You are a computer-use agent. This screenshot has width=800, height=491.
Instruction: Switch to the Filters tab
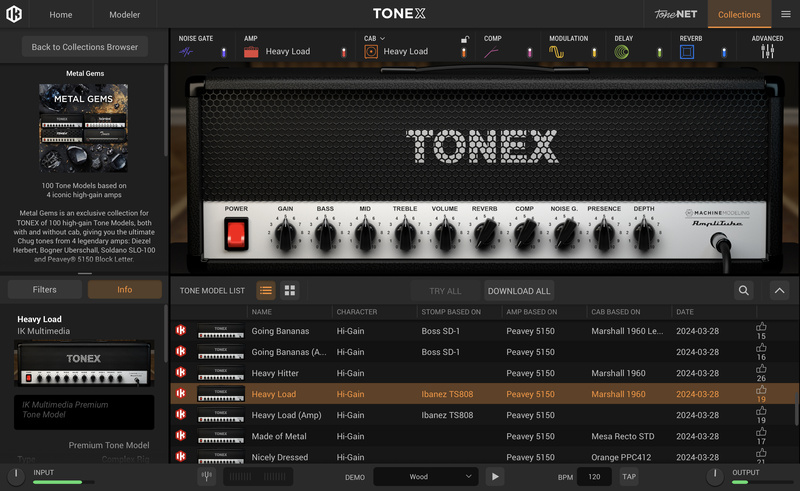(45, 289)
